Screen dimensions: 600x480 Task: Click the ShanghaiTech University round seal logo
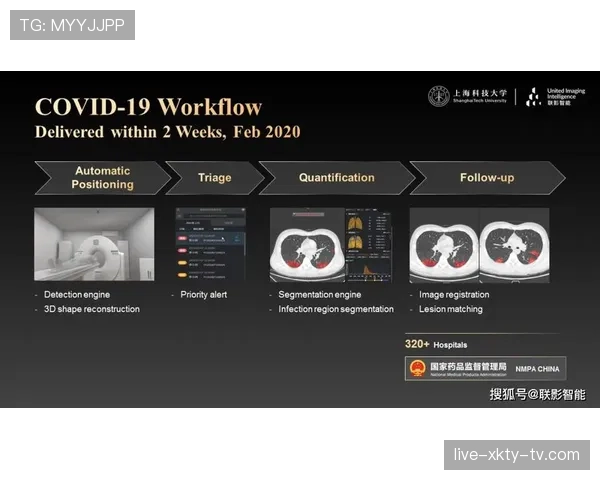pyautogui.click(x=439, y=96)
